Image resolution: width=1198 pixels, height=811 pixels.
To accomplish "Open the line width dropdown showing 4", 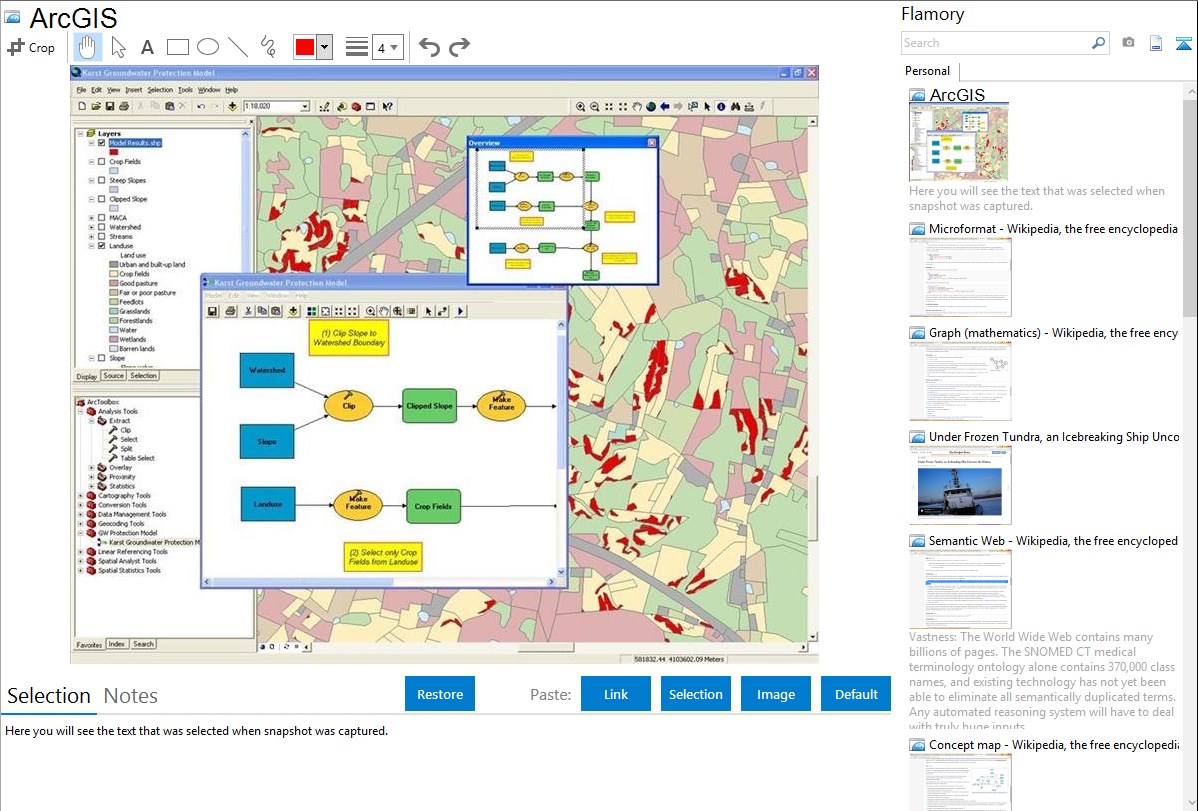I will (387, 48).
